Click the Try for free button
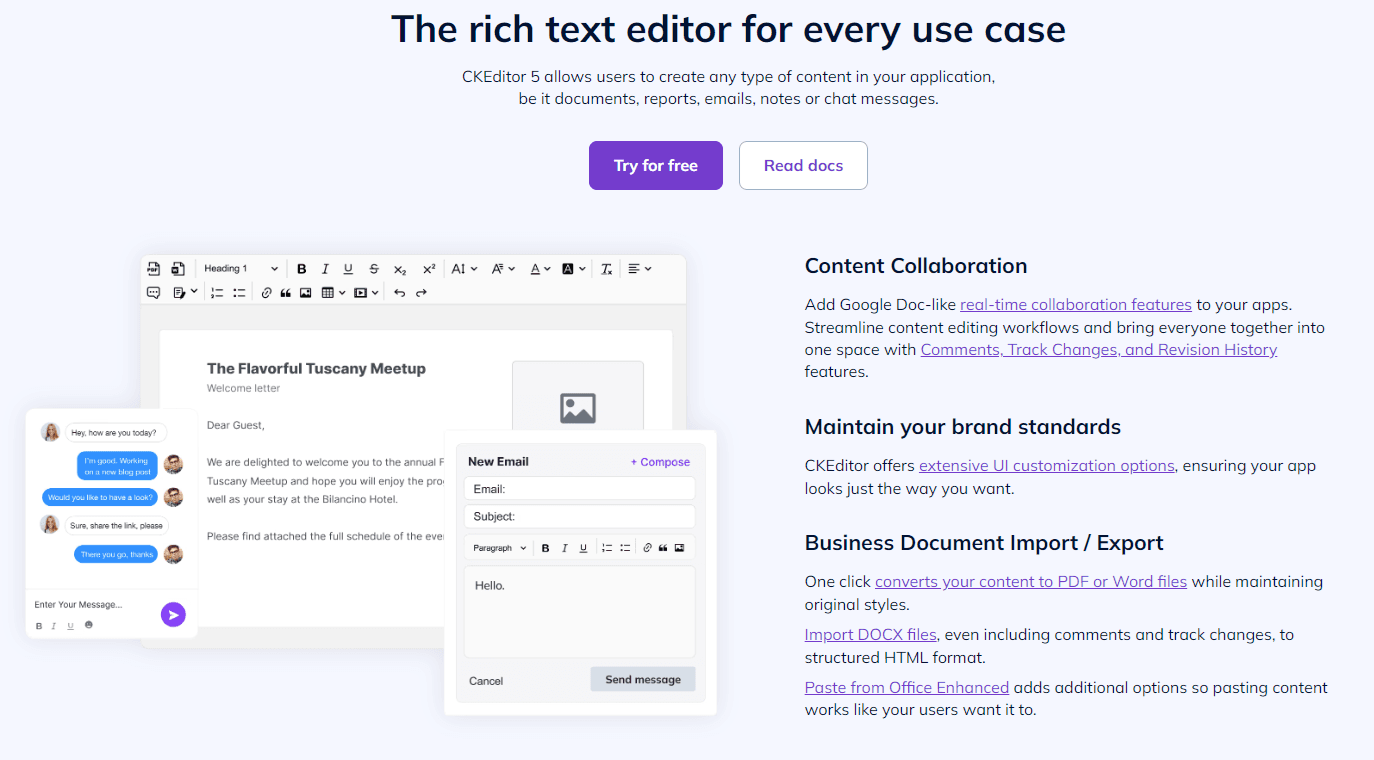Image resolution: width=1374 pixels, height=760 pixels. pyautogui.click(x=655, y=165)
